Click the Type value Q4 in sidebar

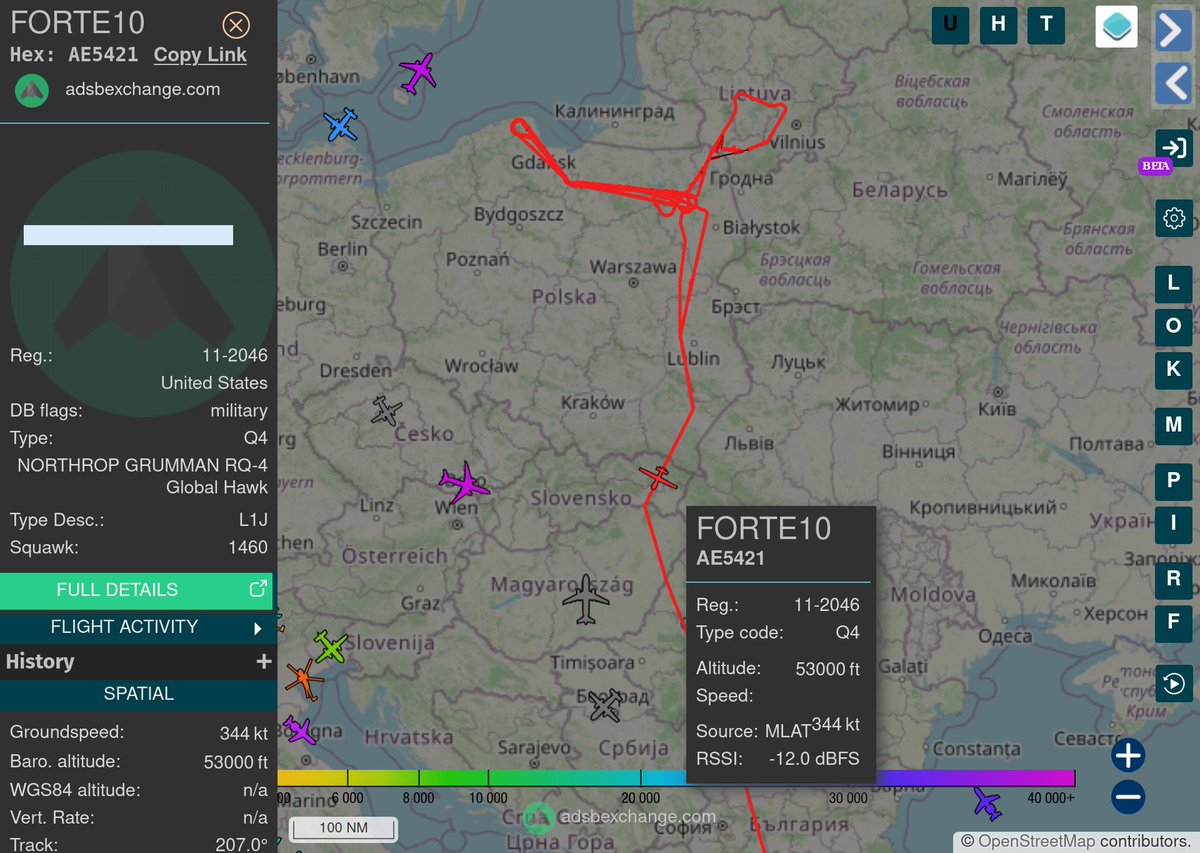pyautogui.click(x=256, y=438)
